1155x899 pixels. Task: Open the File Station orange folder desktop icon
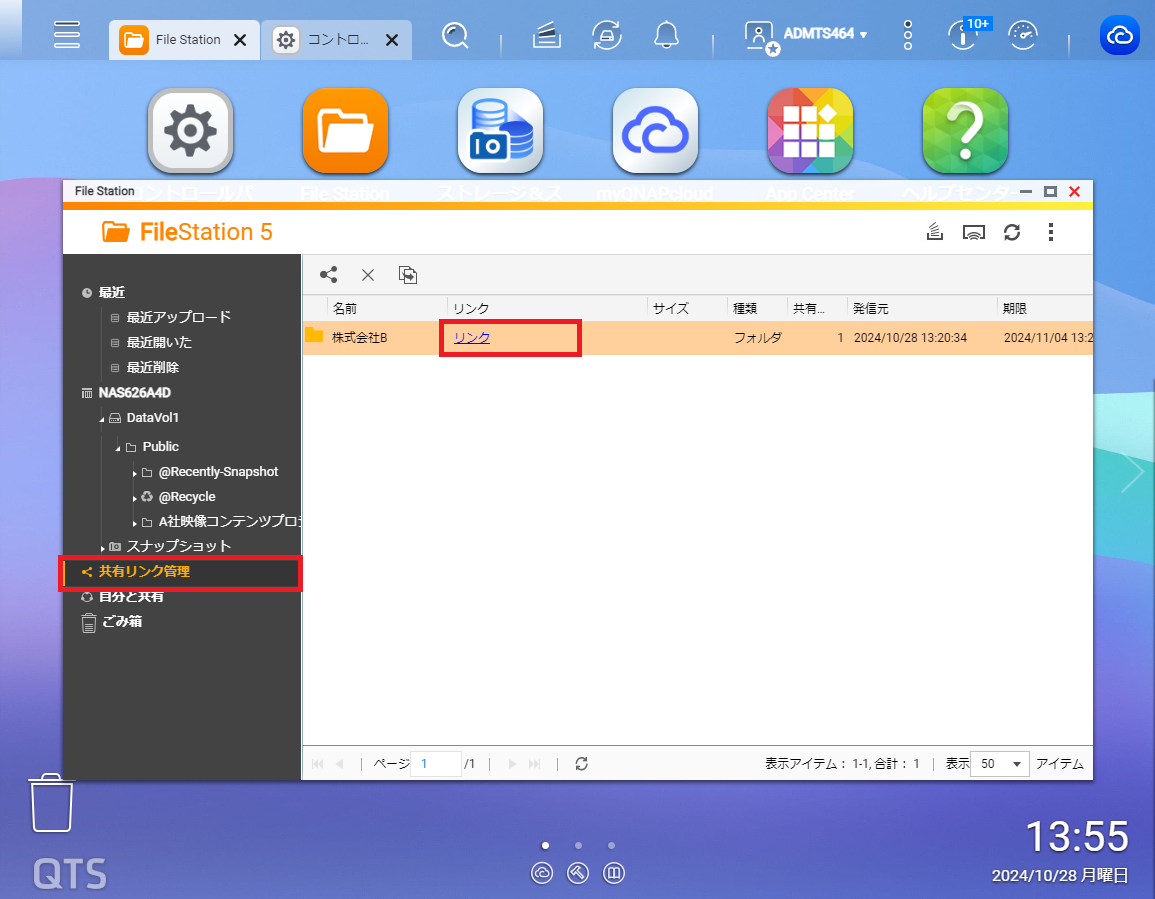[x=345, y=131]
